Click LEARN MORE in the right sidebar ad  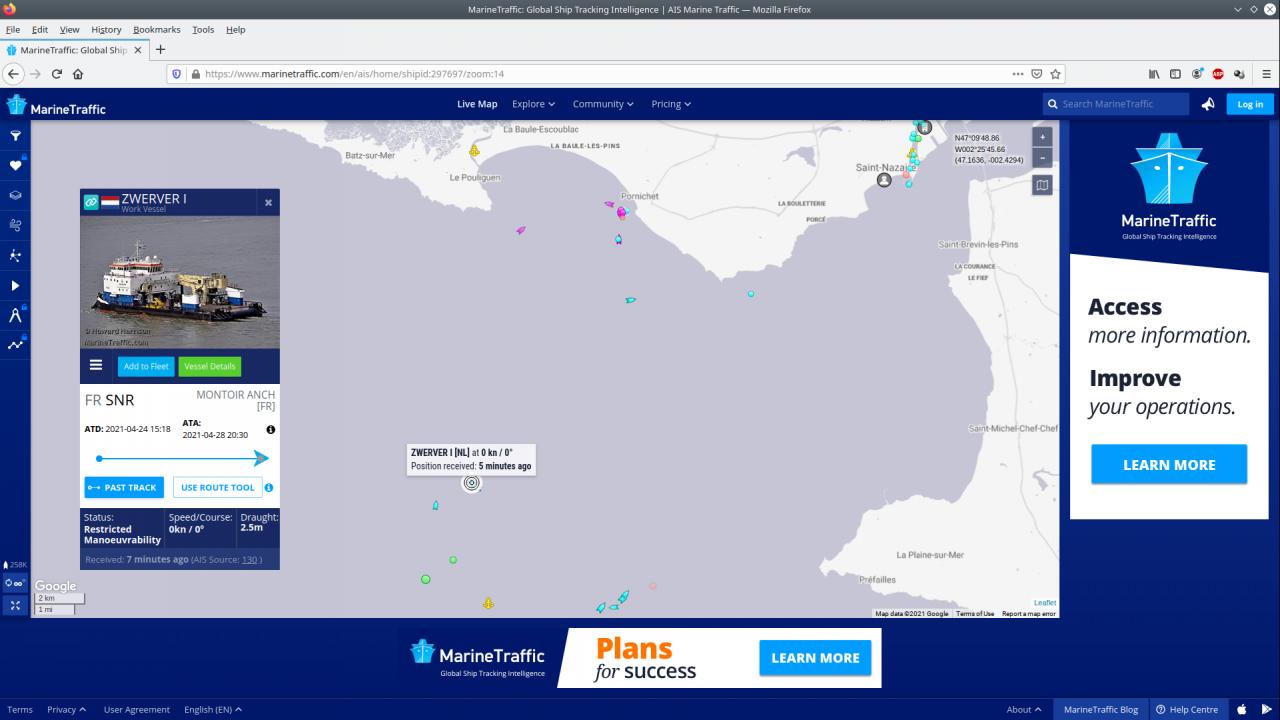pyautogui.click(x=1169, y=465)
